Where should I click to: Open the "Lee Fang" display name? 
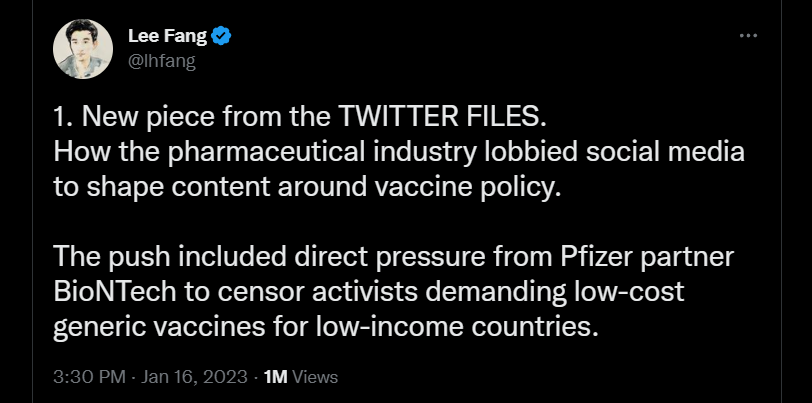[x=166, y=38]
